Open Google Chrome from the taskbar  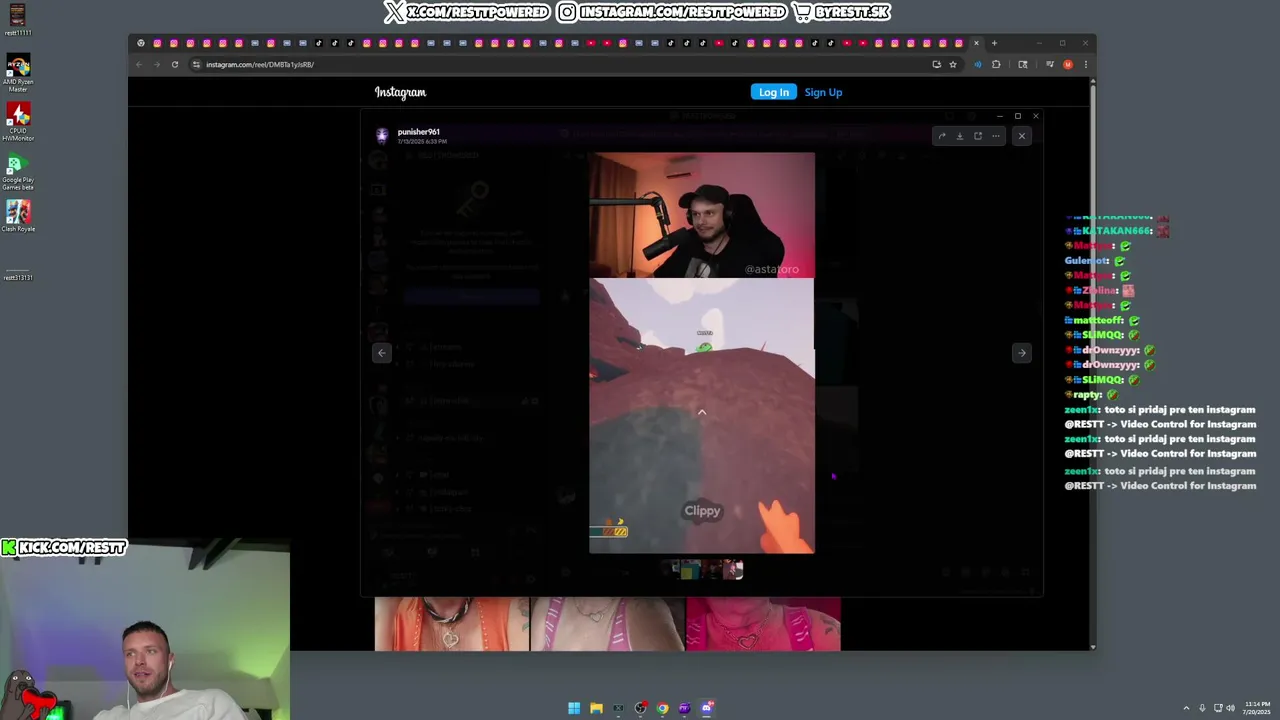coord(662,708)
